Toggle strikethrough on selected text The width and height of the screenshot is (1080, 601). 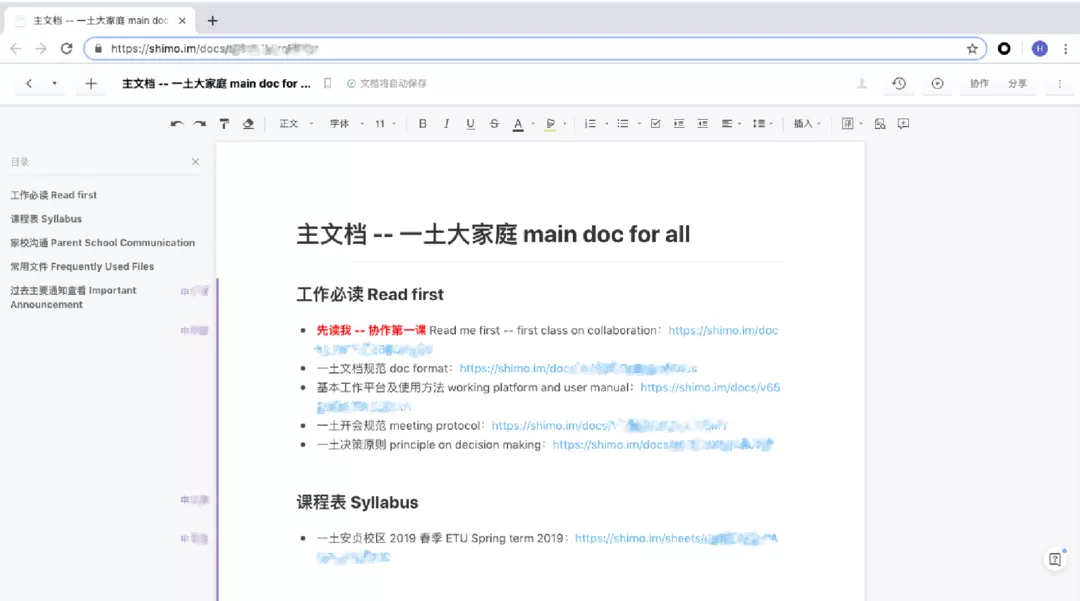click(494, 123)
